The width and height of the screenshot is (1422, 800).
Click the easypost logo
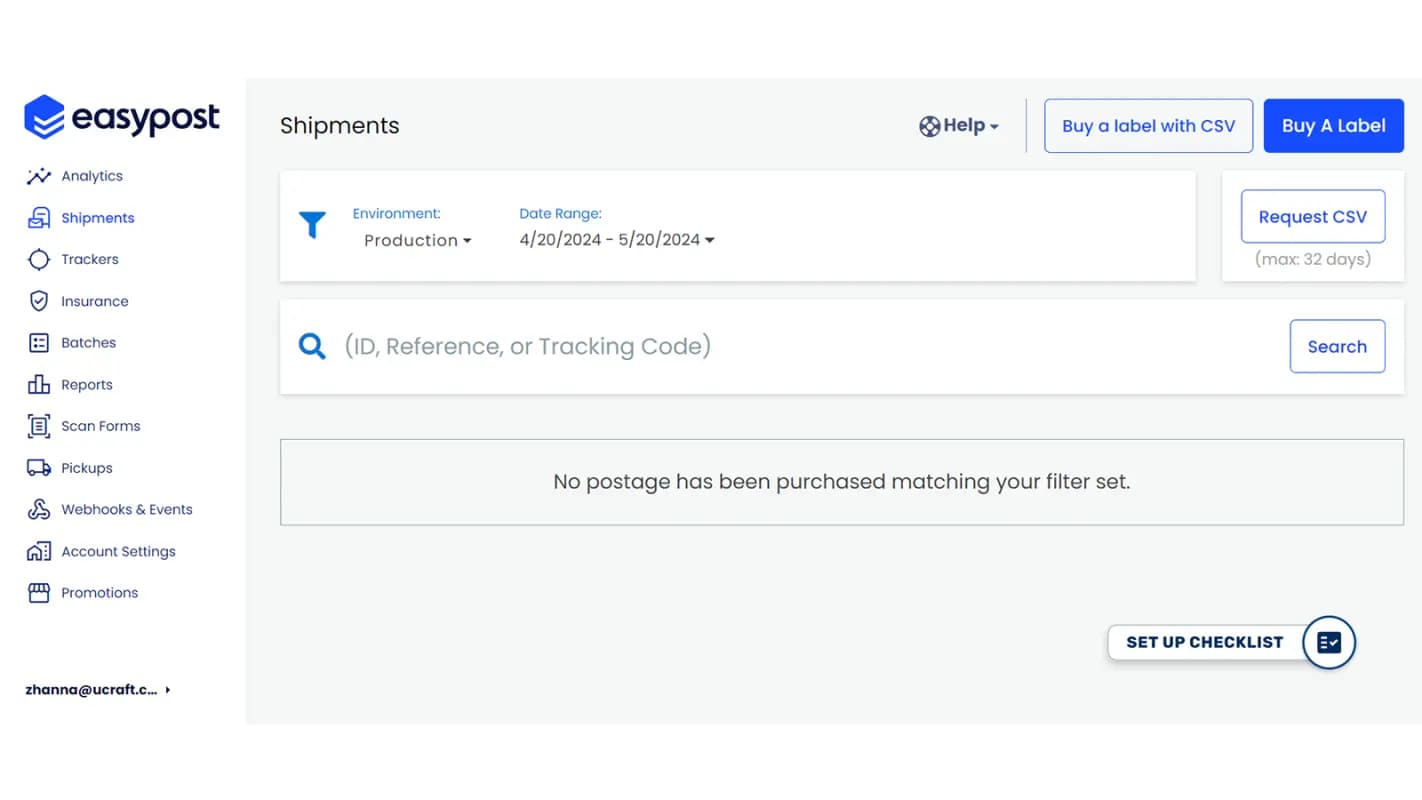122,118
